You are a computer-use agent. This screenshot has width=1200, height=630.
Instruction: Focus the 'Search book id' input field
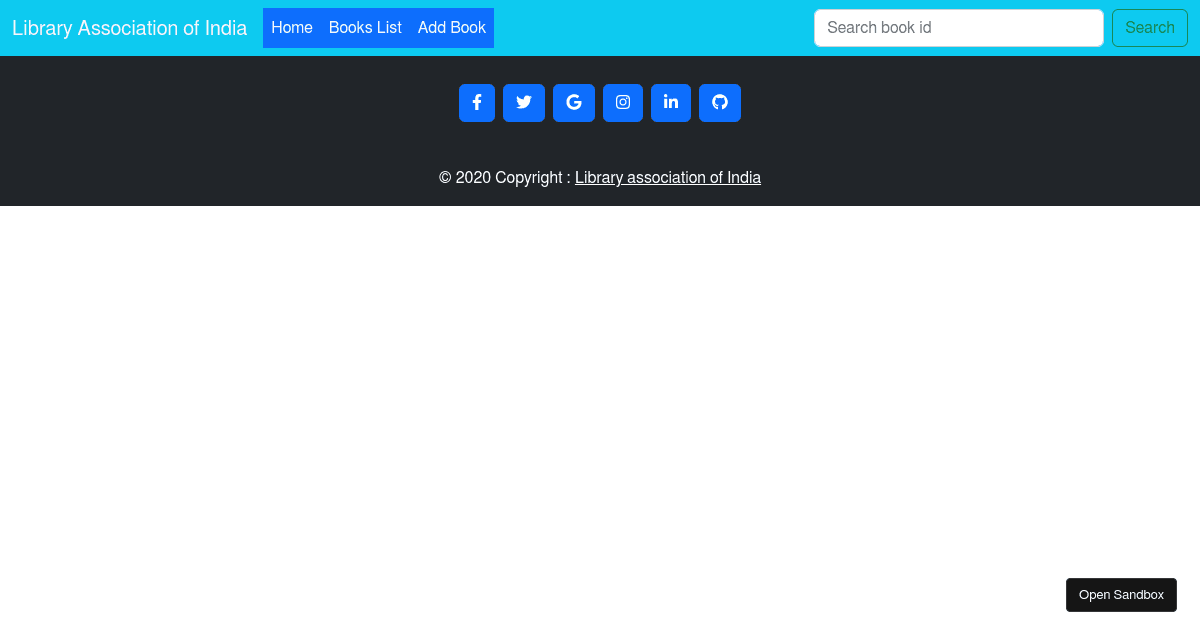point(957,27)
